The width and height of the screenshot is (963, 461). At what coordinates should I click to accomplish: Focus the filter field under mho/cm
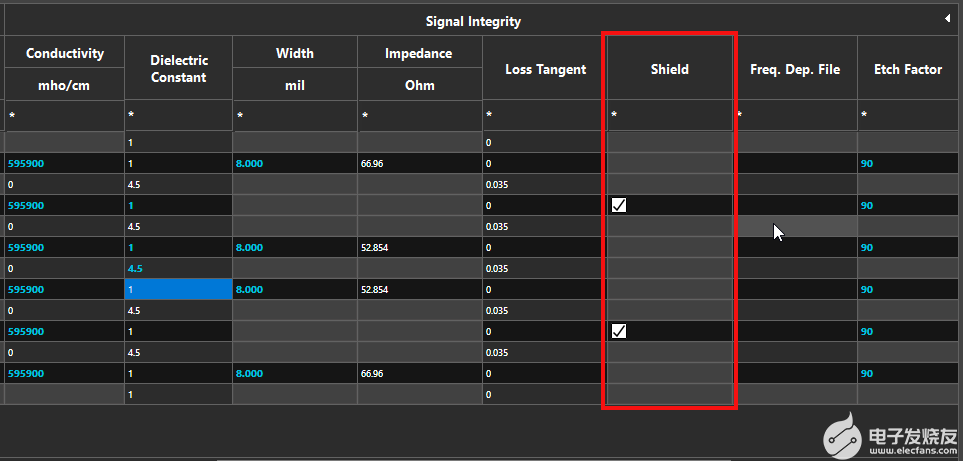(x=65, y=115)
